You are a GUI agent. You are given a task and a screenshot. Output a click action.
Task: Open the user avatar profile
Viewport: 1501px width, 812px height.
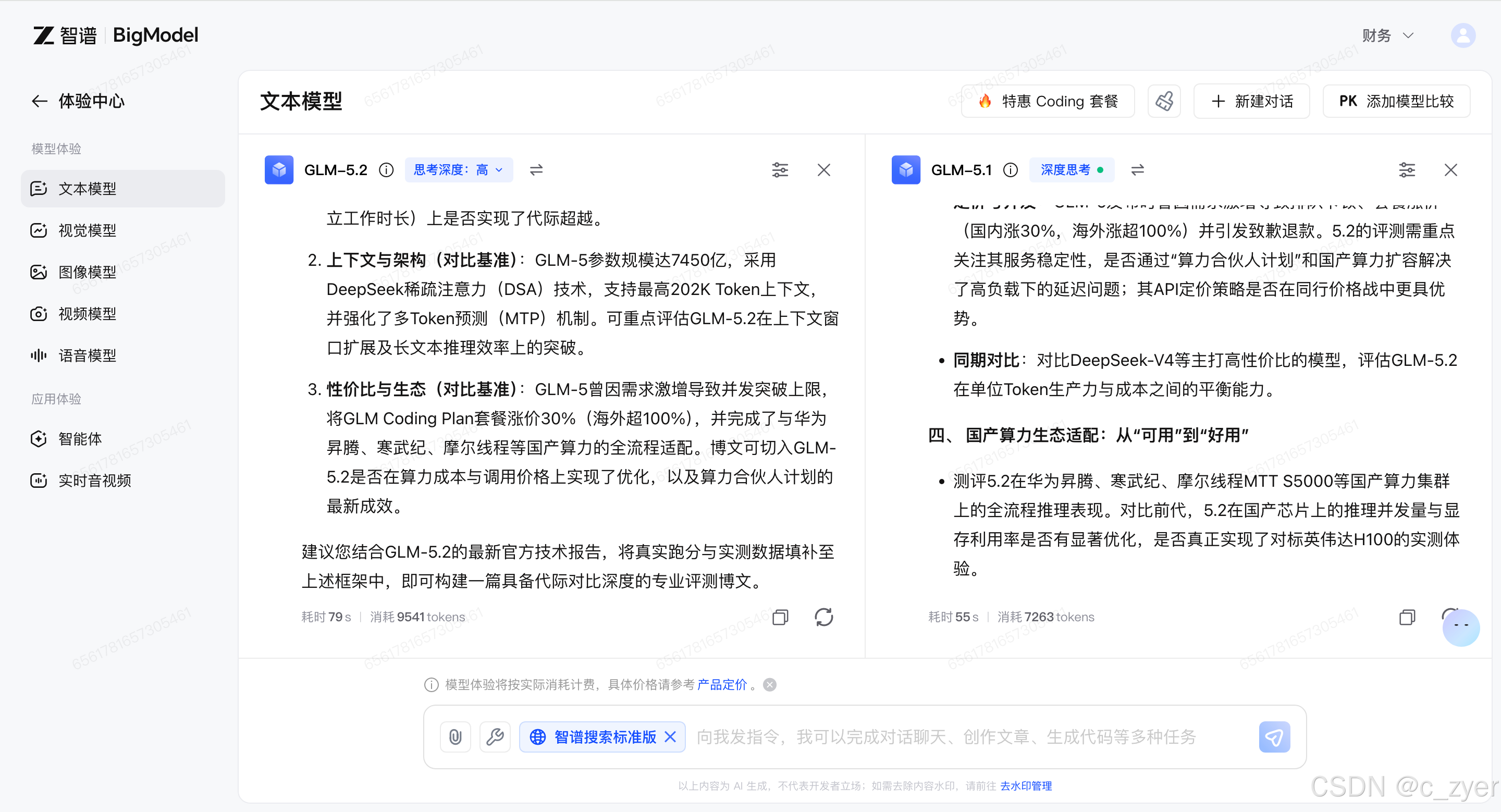click(1462, 35)
